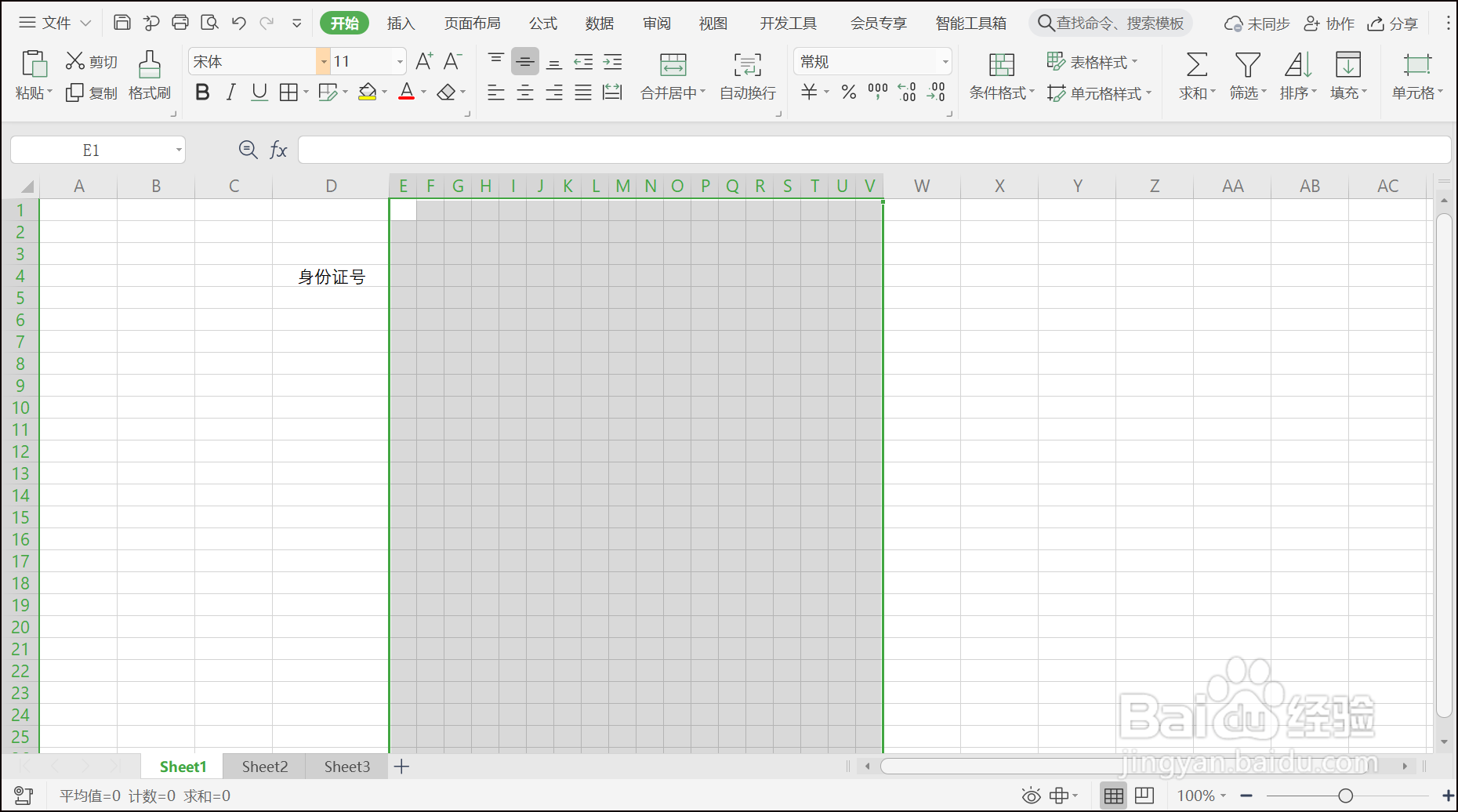Switch to the Sheet3 tab
This screenshot has height=812, width=1458.
347,767
